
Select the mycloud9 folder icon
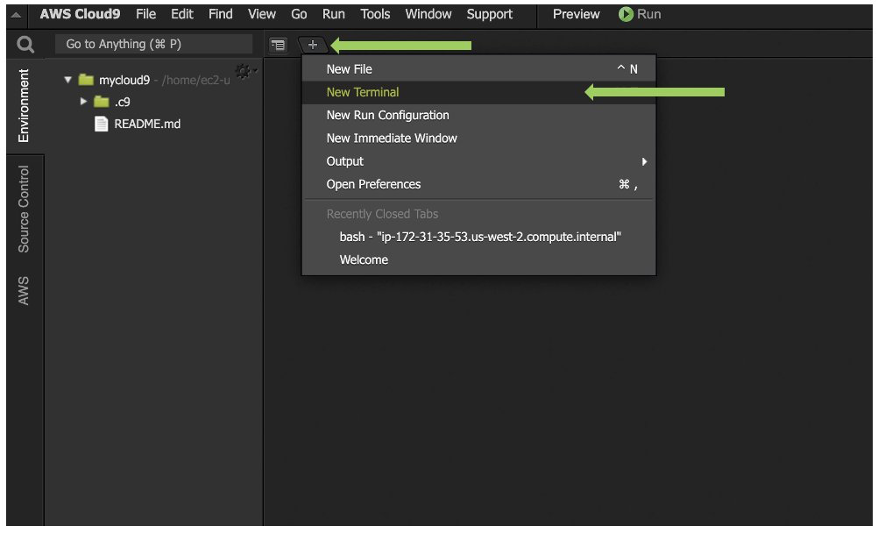point(86,80)
